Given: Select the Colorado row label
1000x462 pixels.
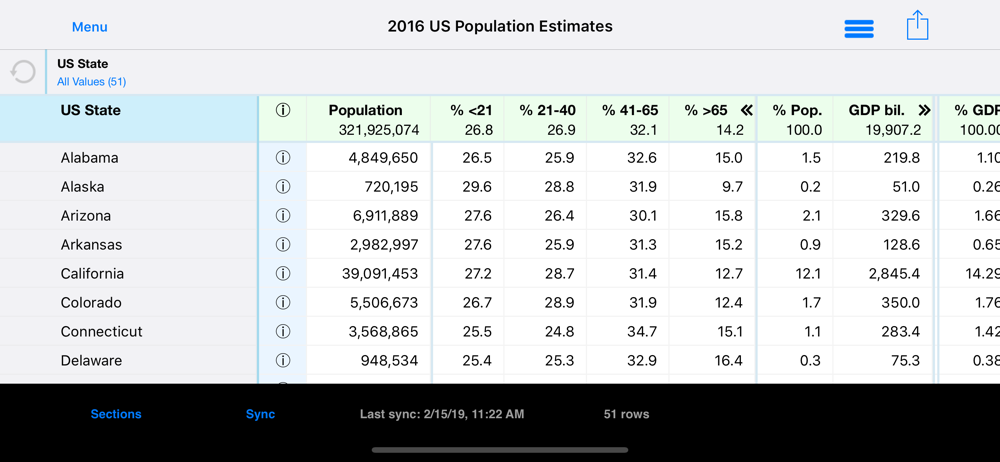Looking at the screenshot, I should (91, 303).
